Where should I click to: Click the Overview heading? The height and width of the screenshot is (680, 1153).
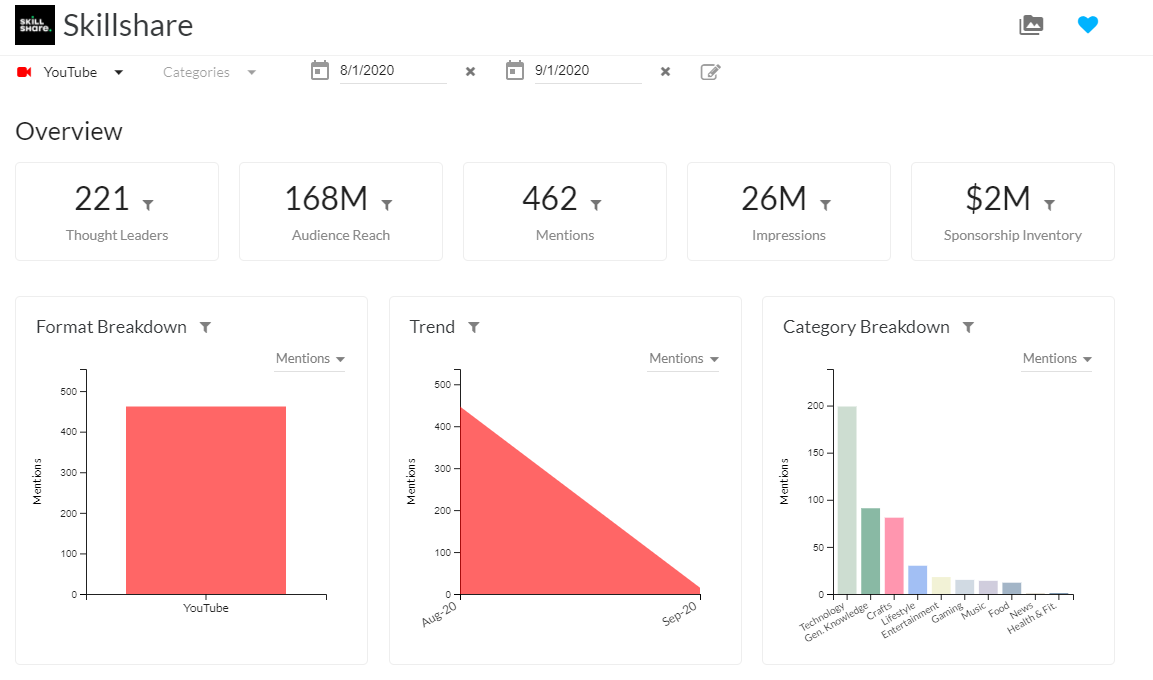point(69,132)
